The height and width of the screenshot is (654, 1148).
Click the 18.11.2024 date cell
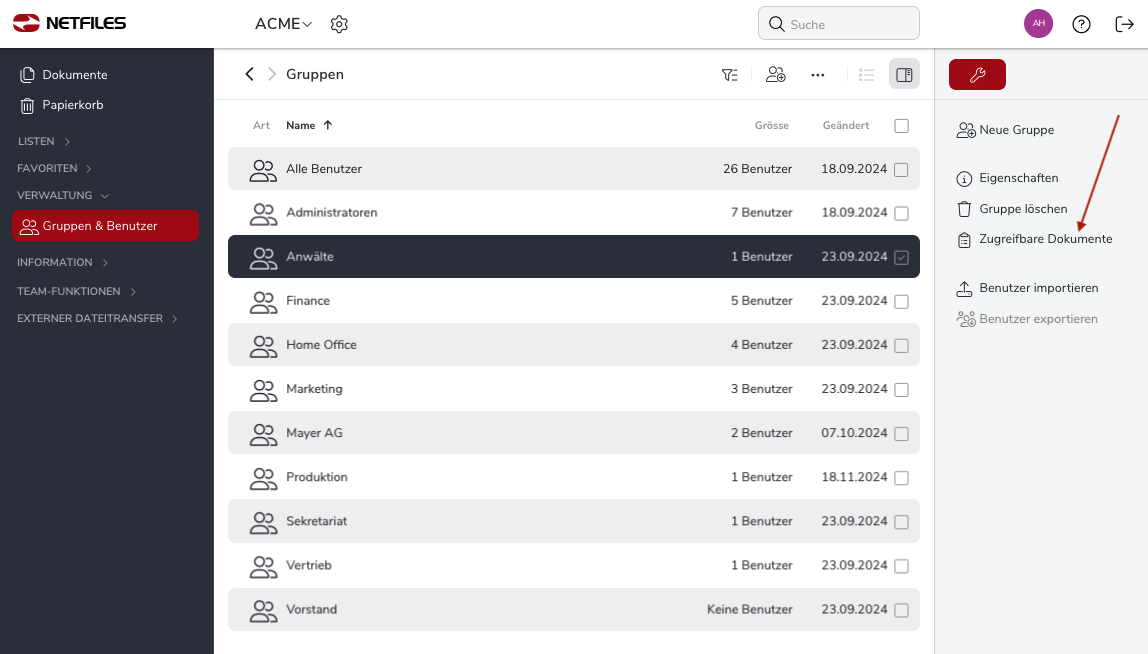(854, 477)
